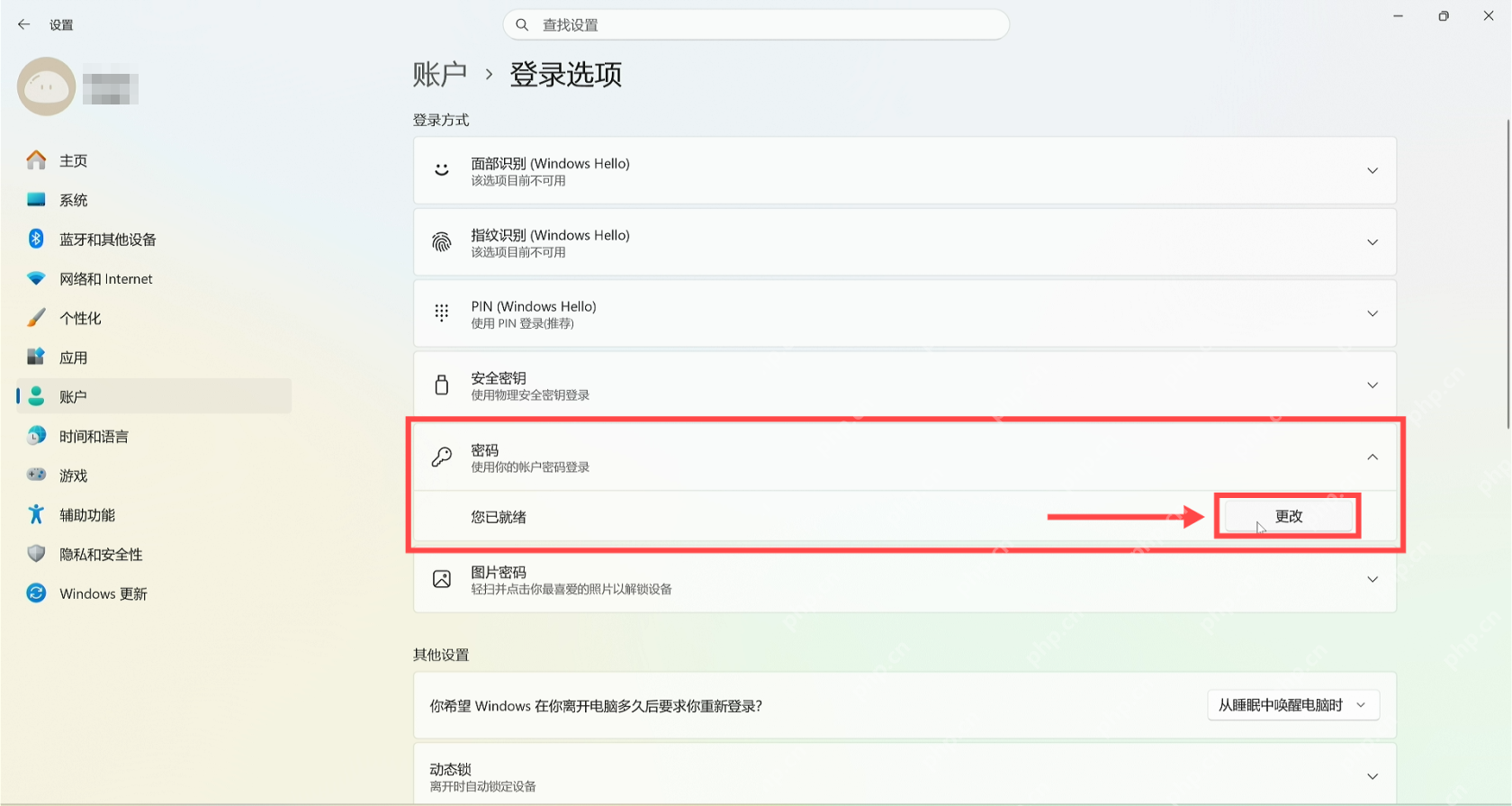
Task: Expand the 图片密码 chevron
Action: [1372, 579]
